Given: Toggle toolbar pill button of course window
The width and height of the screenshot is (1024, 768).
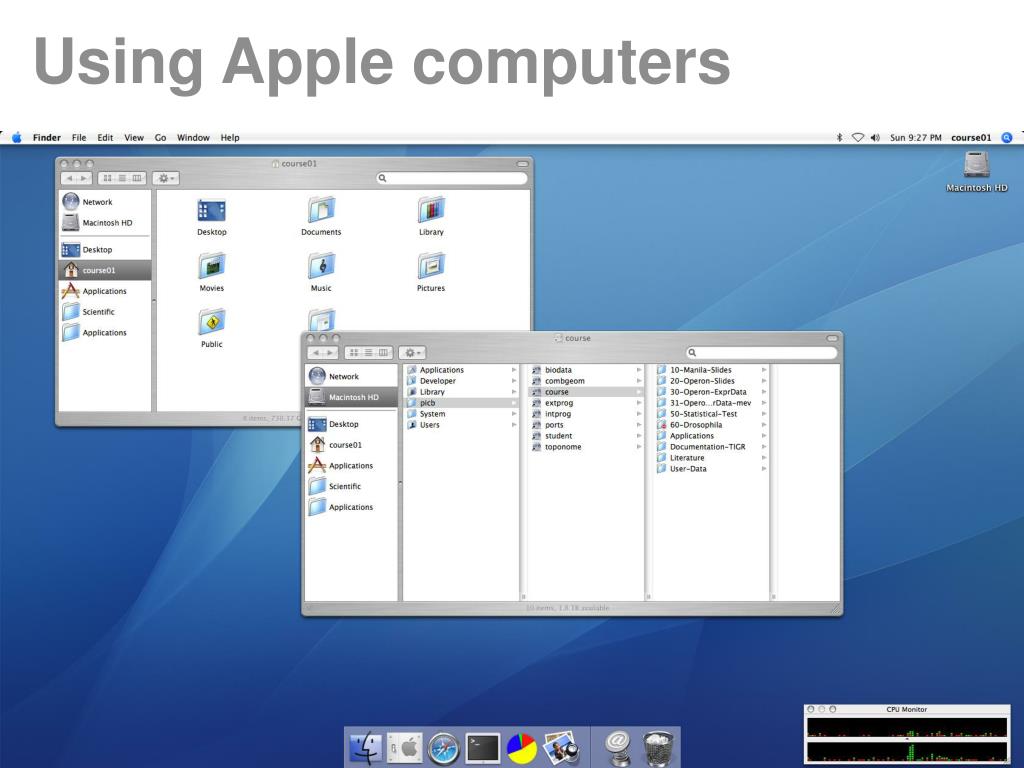Looking at the screenshot, I should pos(832,338).
